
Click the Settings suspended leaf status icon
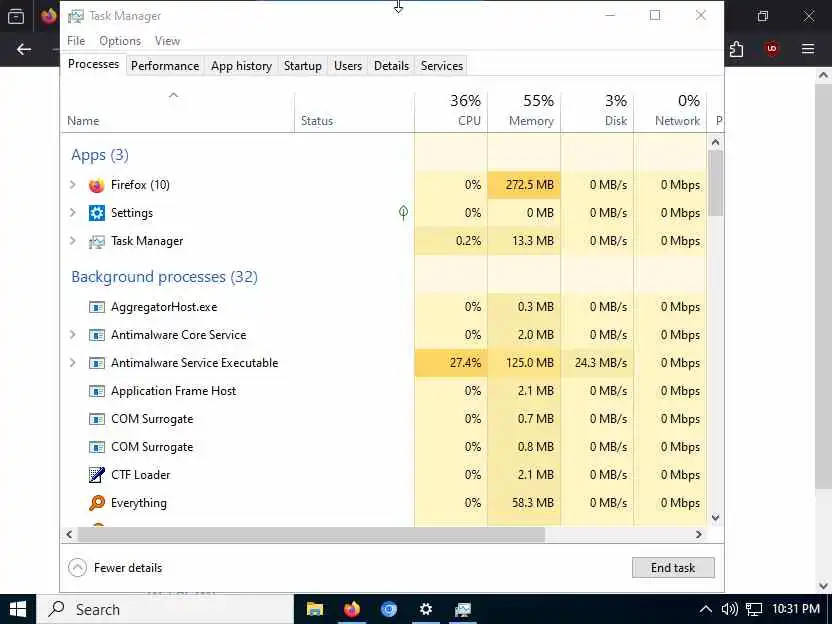point(403,213)
